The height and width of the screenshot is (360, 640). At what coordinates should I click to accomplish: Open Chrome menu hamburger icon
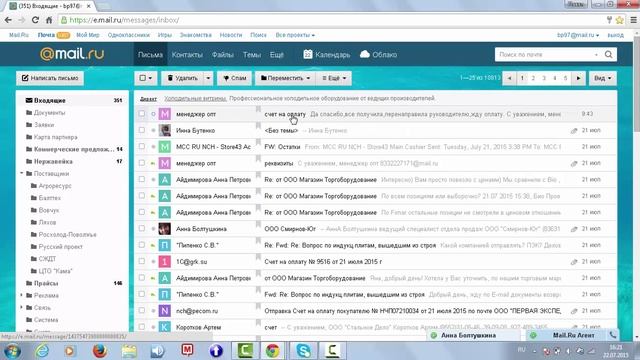(633, 20)
